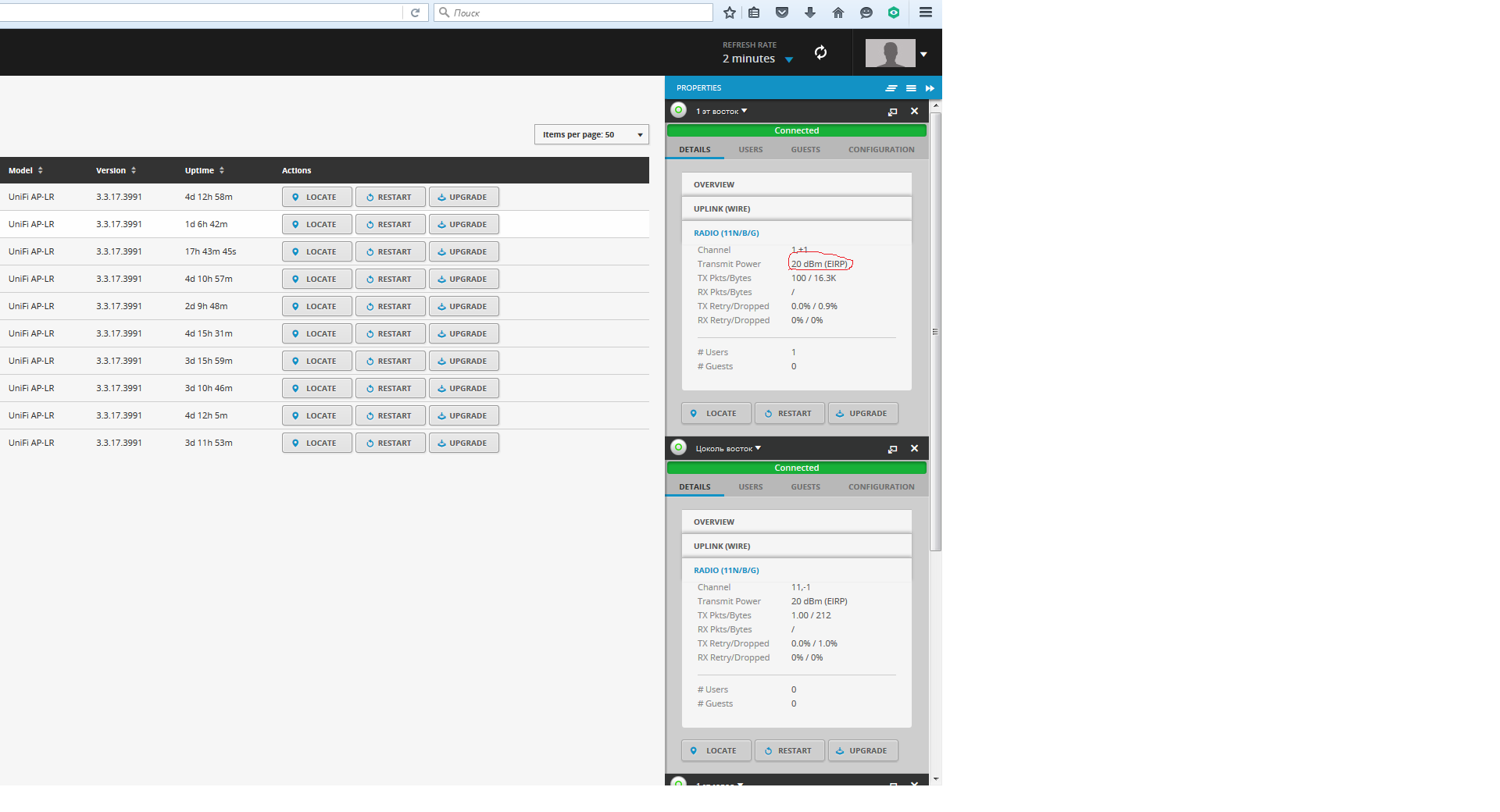This screenshot has height=812, width=1500.
Task: Expand the user avatar account menu
Action: pos(923,54)
